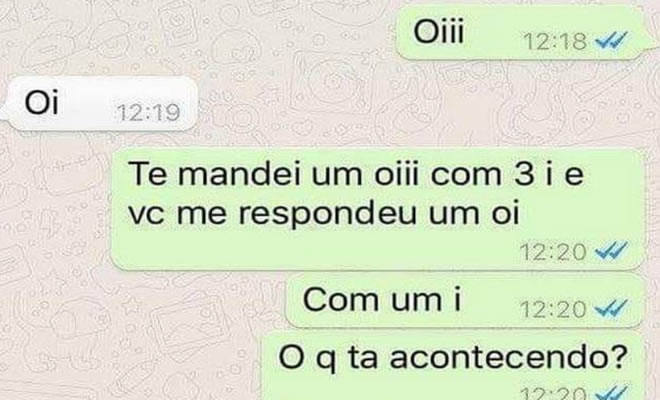This screenshot has height=400, width=660.
Task: Click partially visible checkmarks on bottom message
Action: (x=612, y=393)
